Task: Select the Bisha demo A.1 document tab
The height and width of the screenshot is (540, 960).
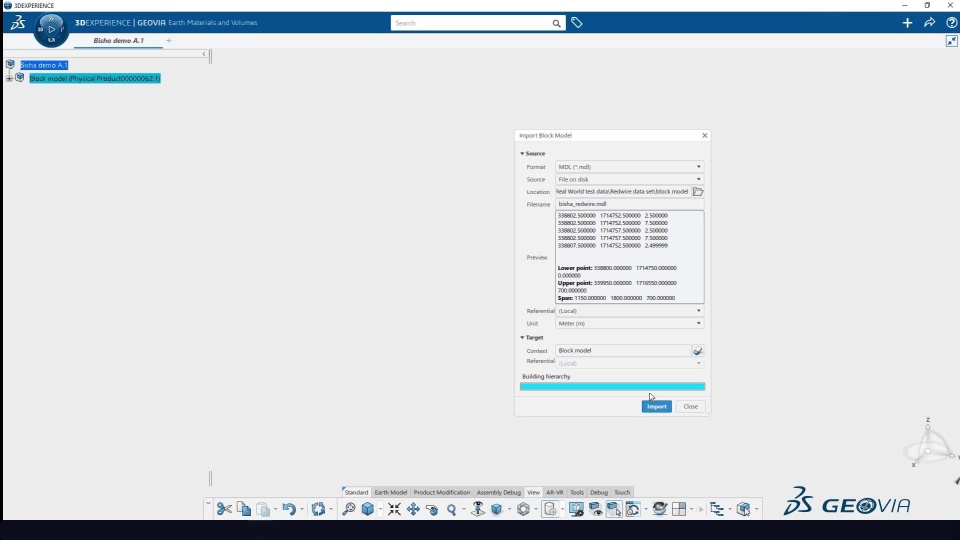Action: (x=118, y=40)
